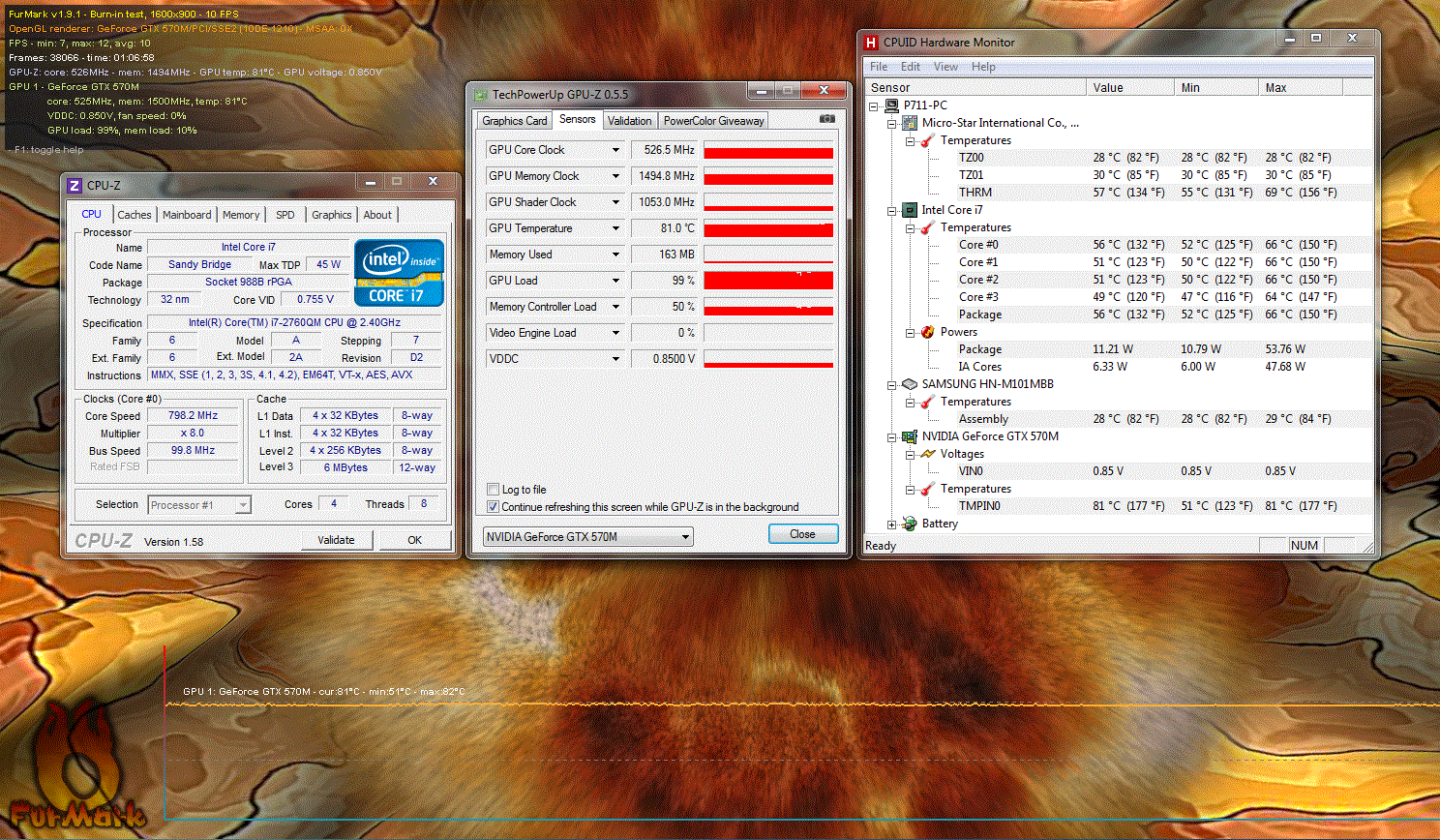Click the SAMSUNG HN-M101MBB hard drive icon
The width and height of the screenshot is (1440, 840).
[x=910, y=384]
